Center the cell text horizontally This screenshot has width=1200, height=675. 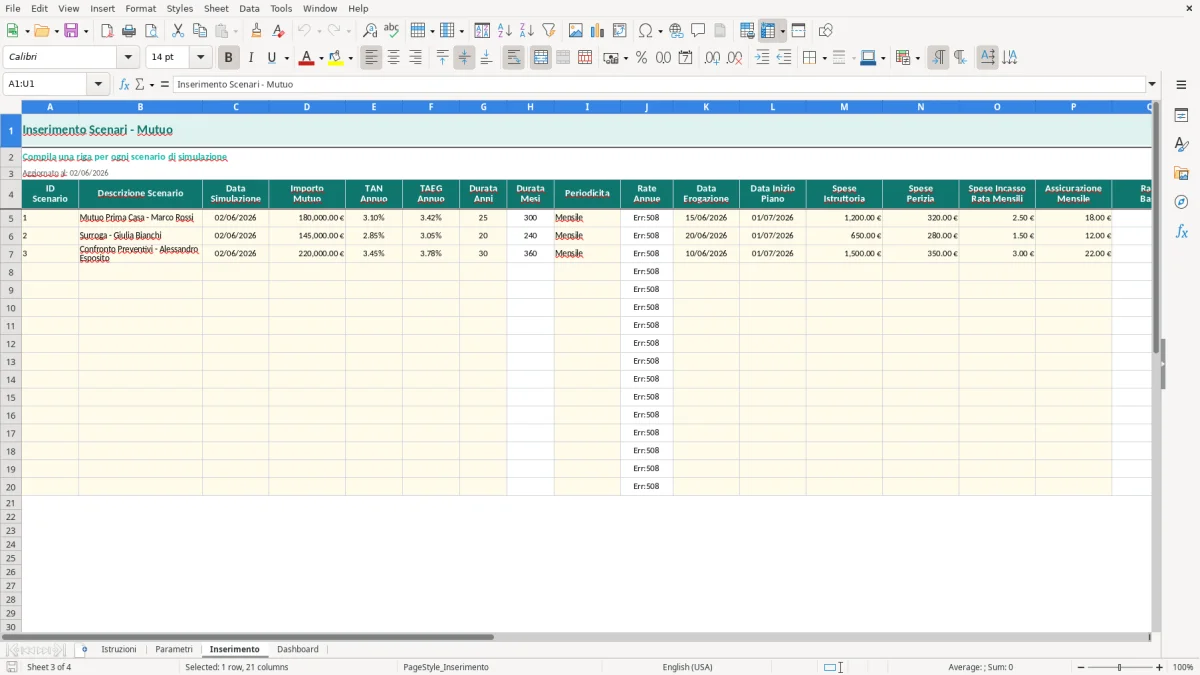(x=393, y=58)
